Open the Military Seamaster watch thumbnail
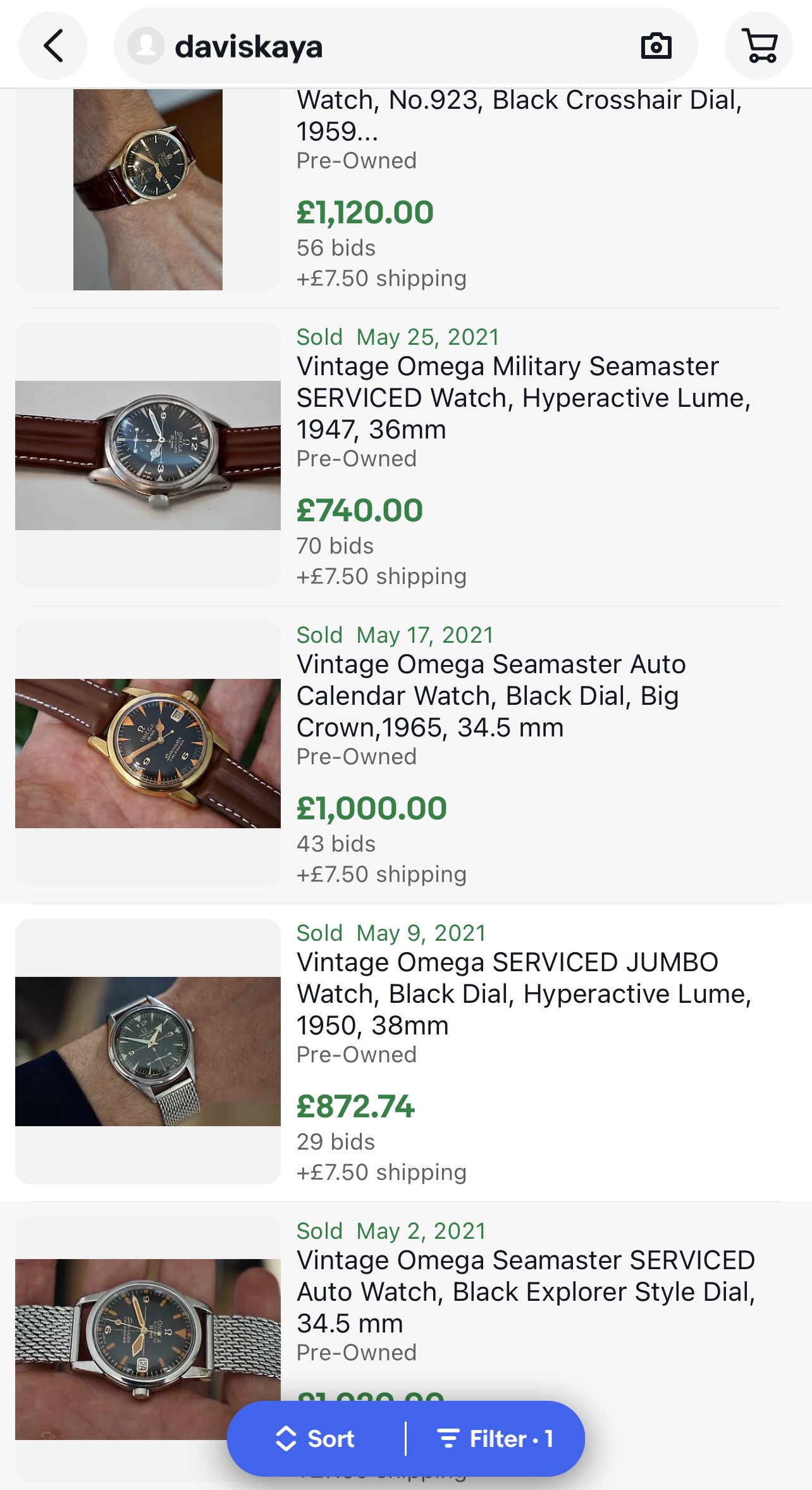Screen dimensions: 812x1490 coord(148,456)
